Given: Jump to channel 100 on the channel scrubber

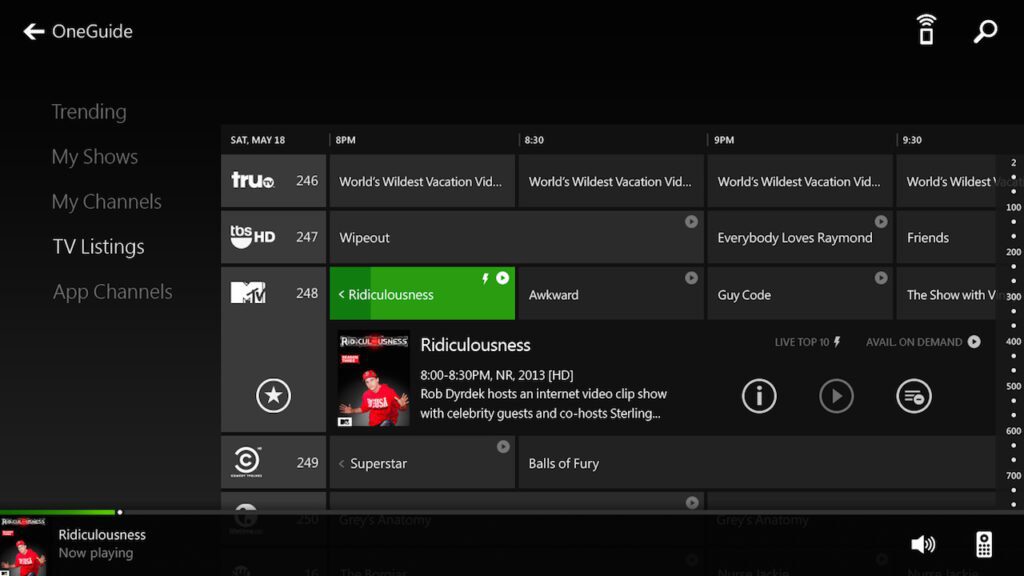Looking at the screenshot, I should [1013, 207].
